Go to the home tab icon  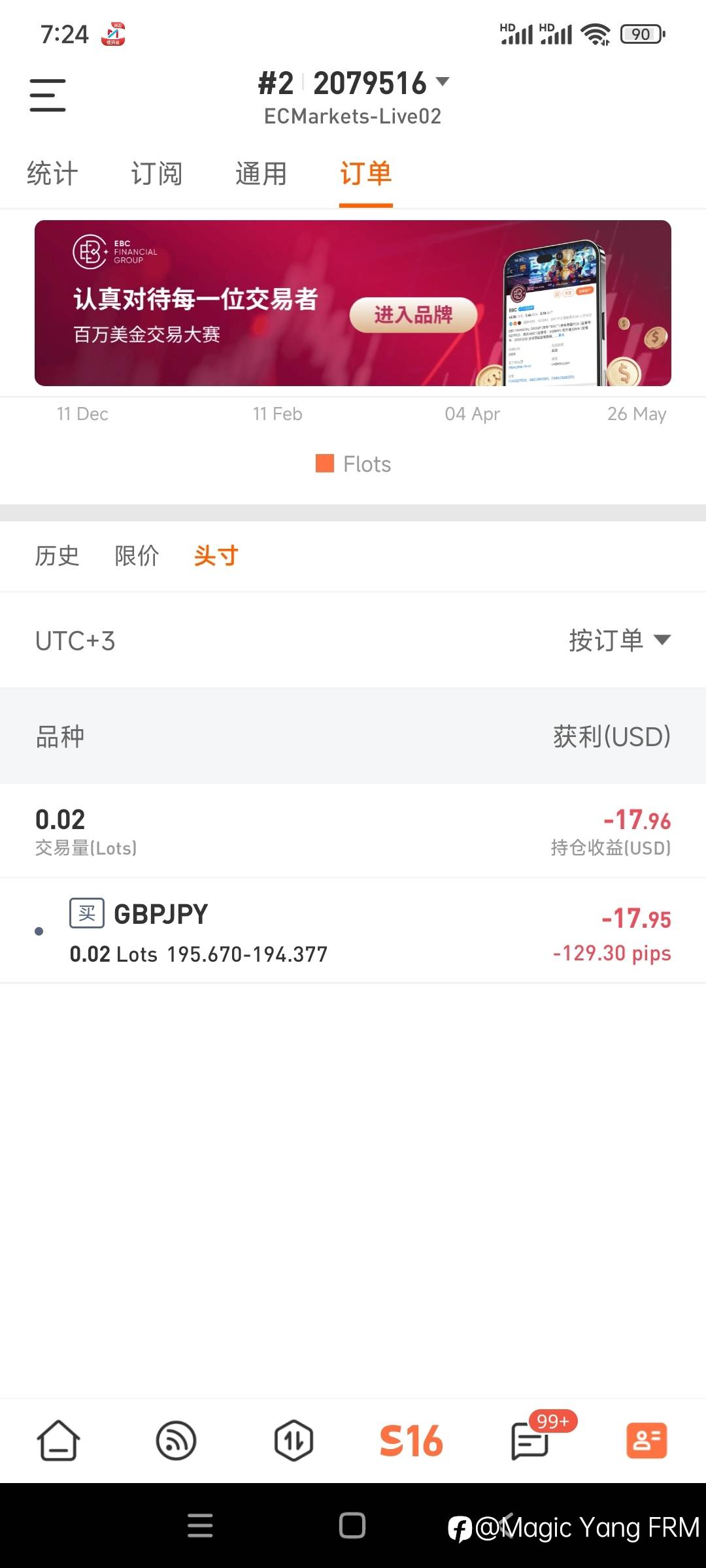click(59, 1441)
